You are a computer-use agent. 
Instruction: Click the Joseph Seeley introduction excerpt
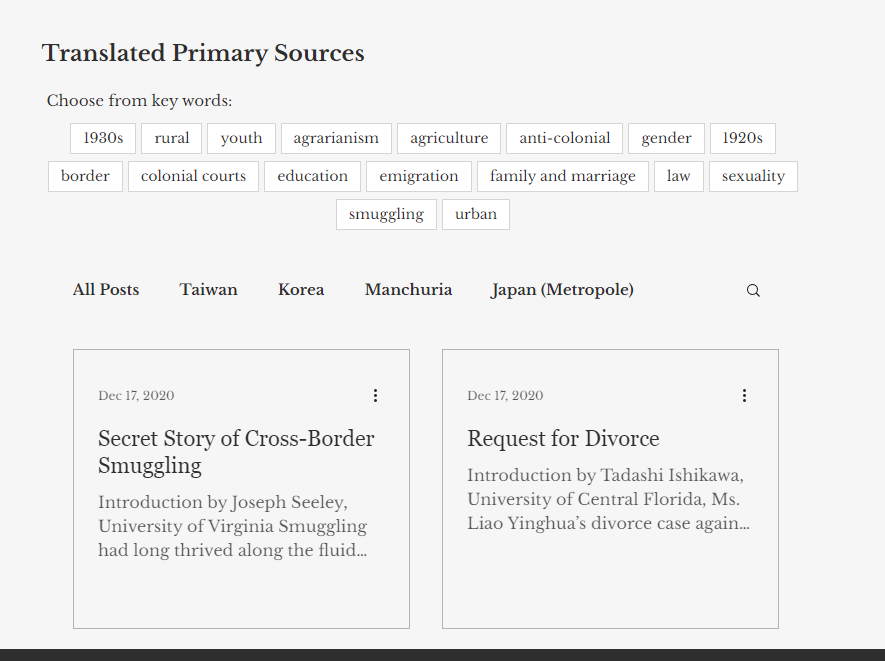pos(232,526)
